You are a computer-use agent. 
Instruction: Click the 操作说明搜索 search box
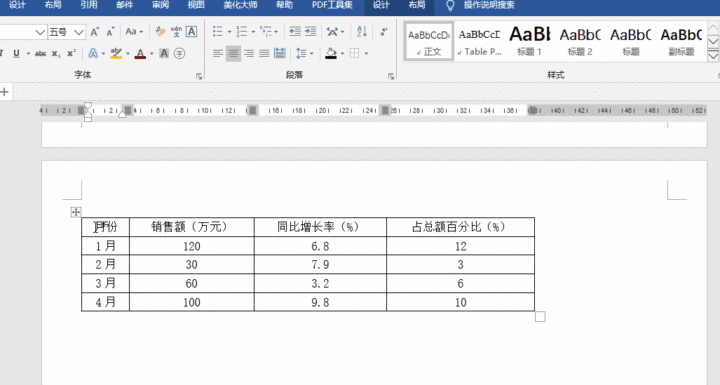click(489, 5)
